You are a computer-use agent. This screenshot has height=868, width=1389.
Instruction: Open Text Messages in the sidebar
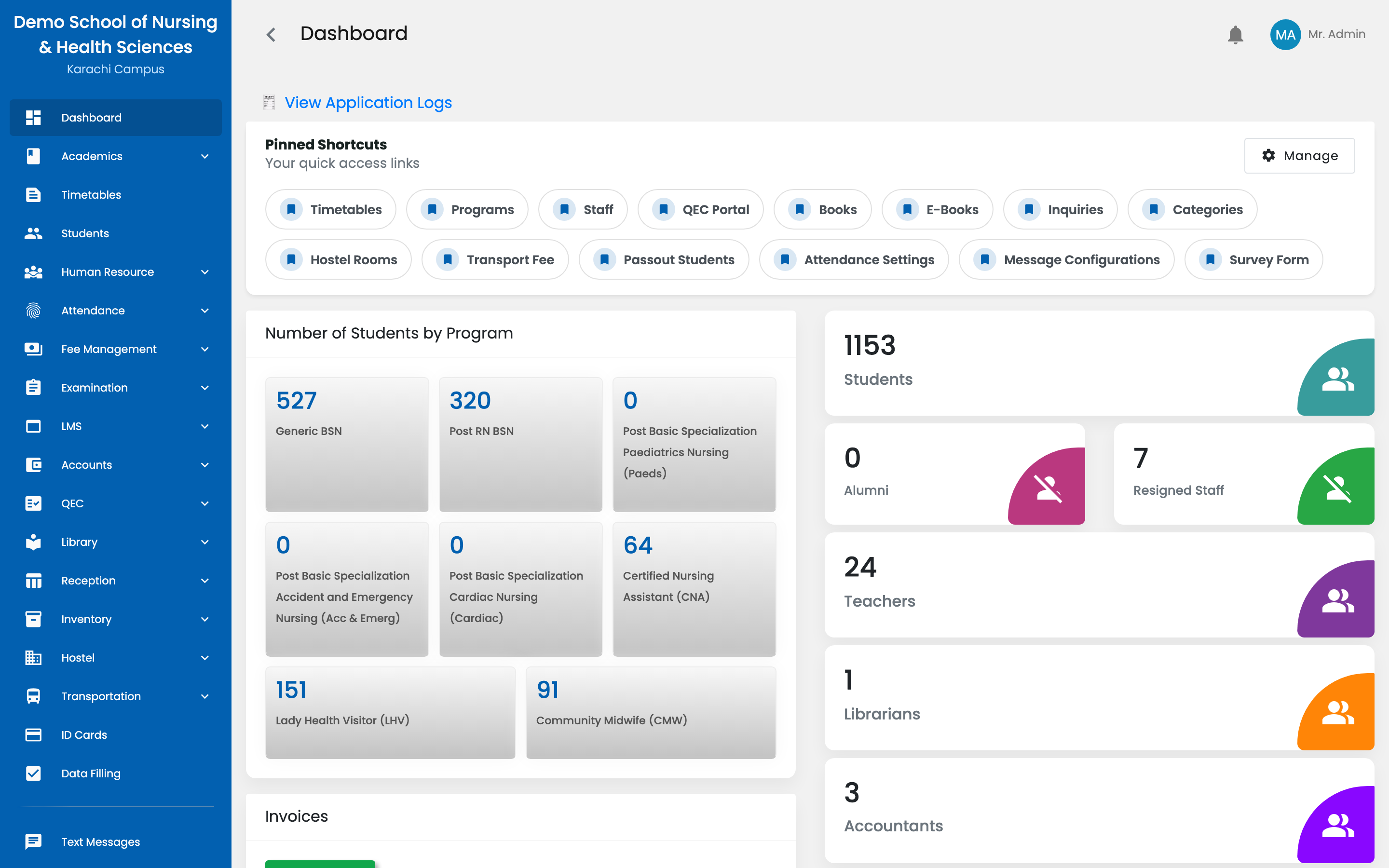coord(115,841)
